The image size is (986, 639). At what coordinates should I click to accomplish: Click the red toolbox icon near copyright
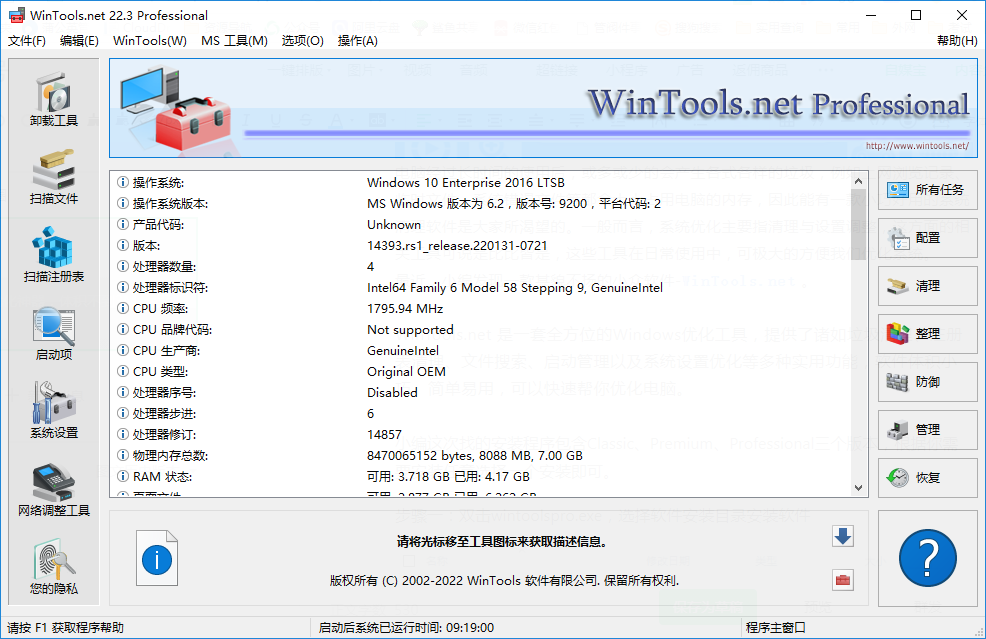(843, 580)
